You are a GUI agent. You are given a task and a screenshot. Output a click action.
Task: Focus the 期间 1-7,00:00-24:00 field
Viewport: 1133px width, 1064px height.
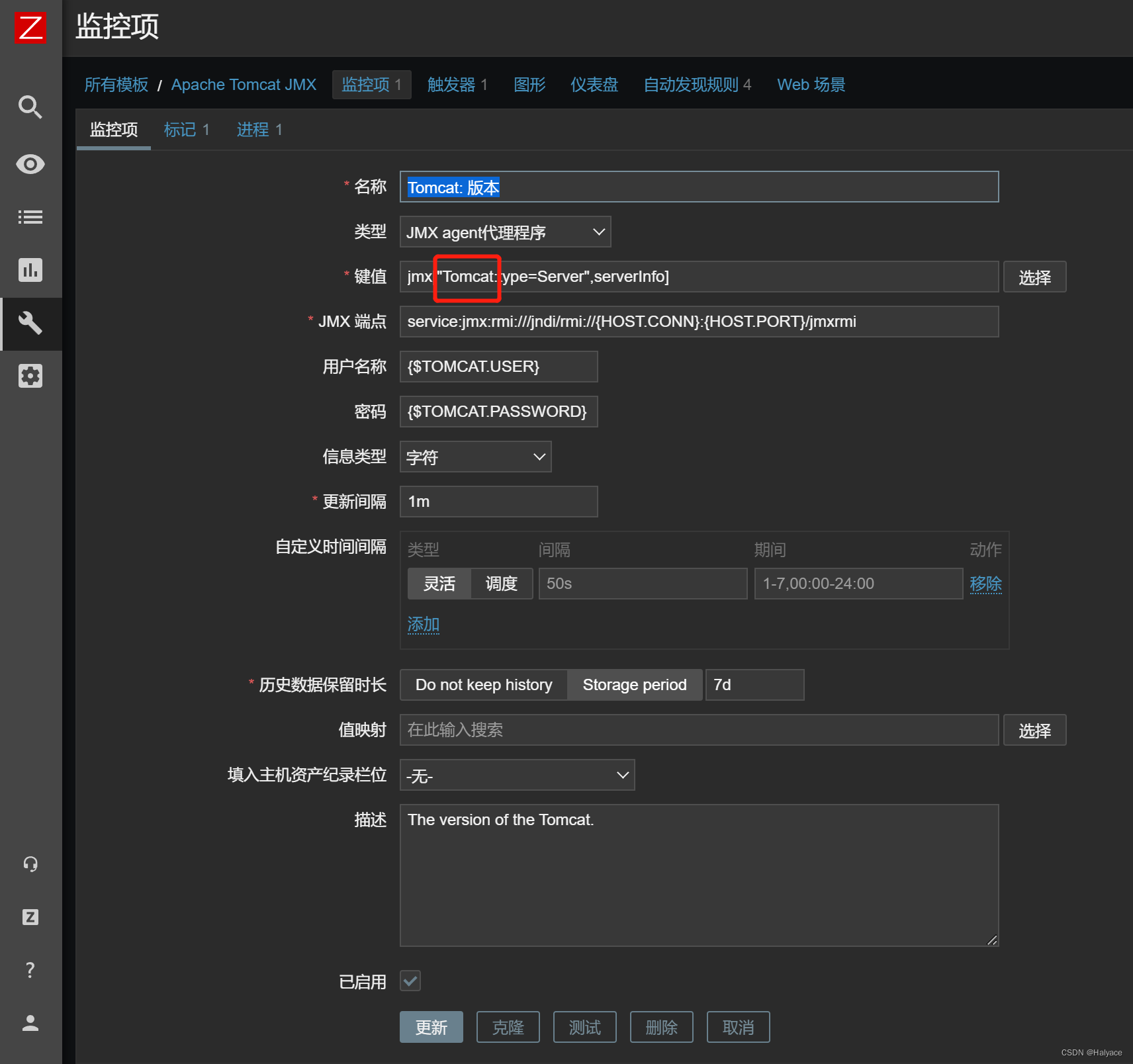pos(858,584)
